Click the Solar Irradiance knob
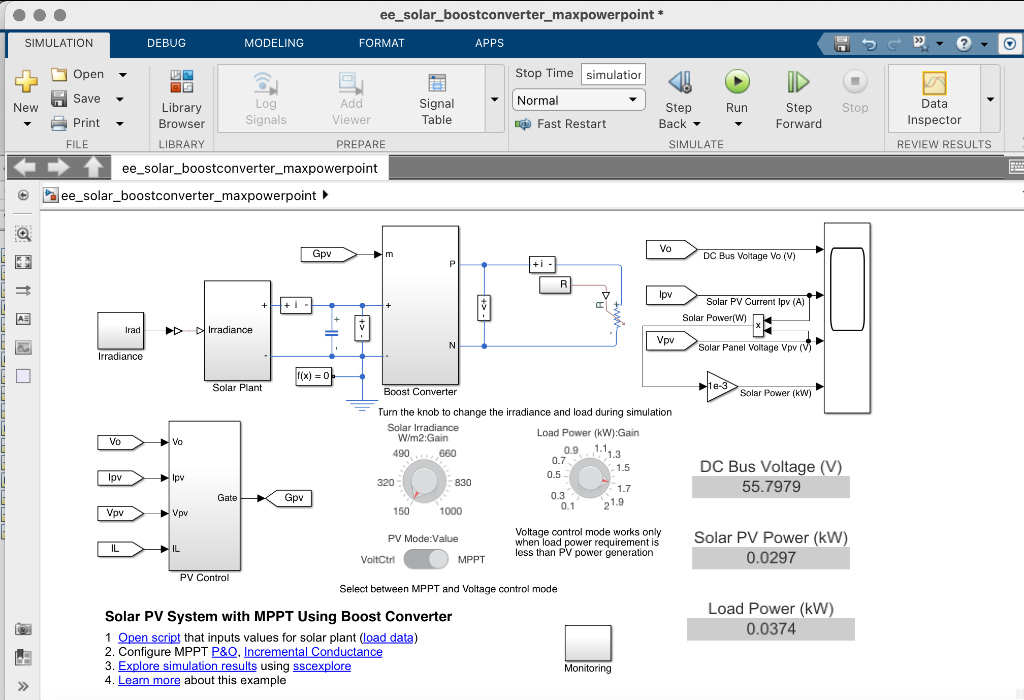The height and width of the screenshot is (700, 1024). pos(424,482)
